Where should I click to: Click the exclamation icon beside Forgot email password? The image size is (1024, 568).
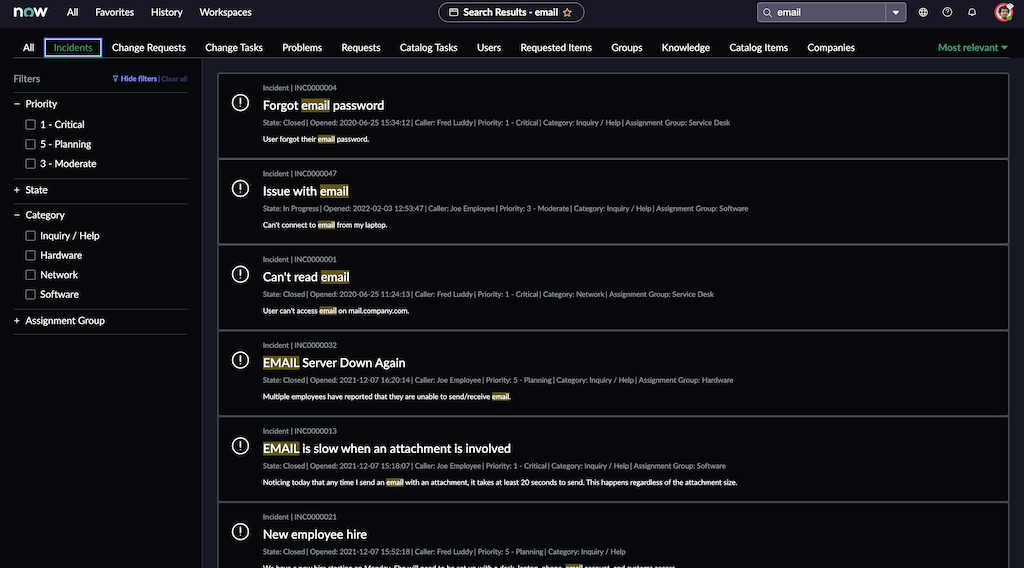coord(240,102)
